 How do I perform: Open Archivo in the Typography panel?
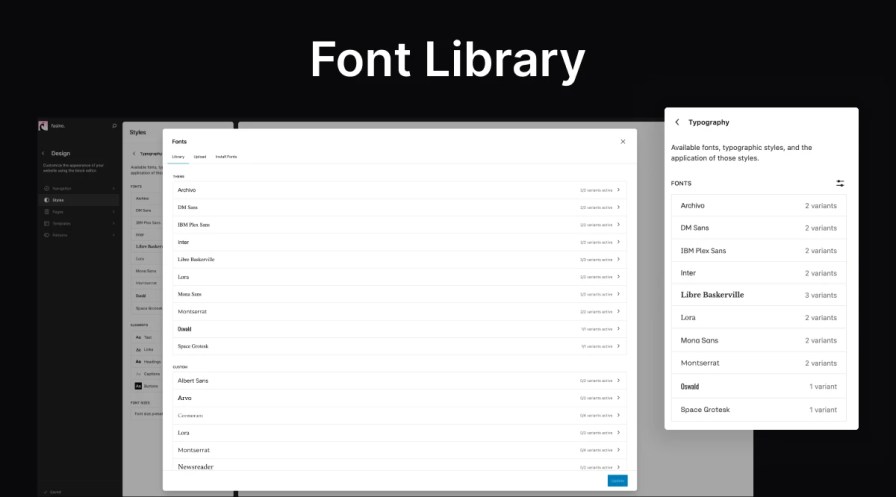click(x=758, y=205)
